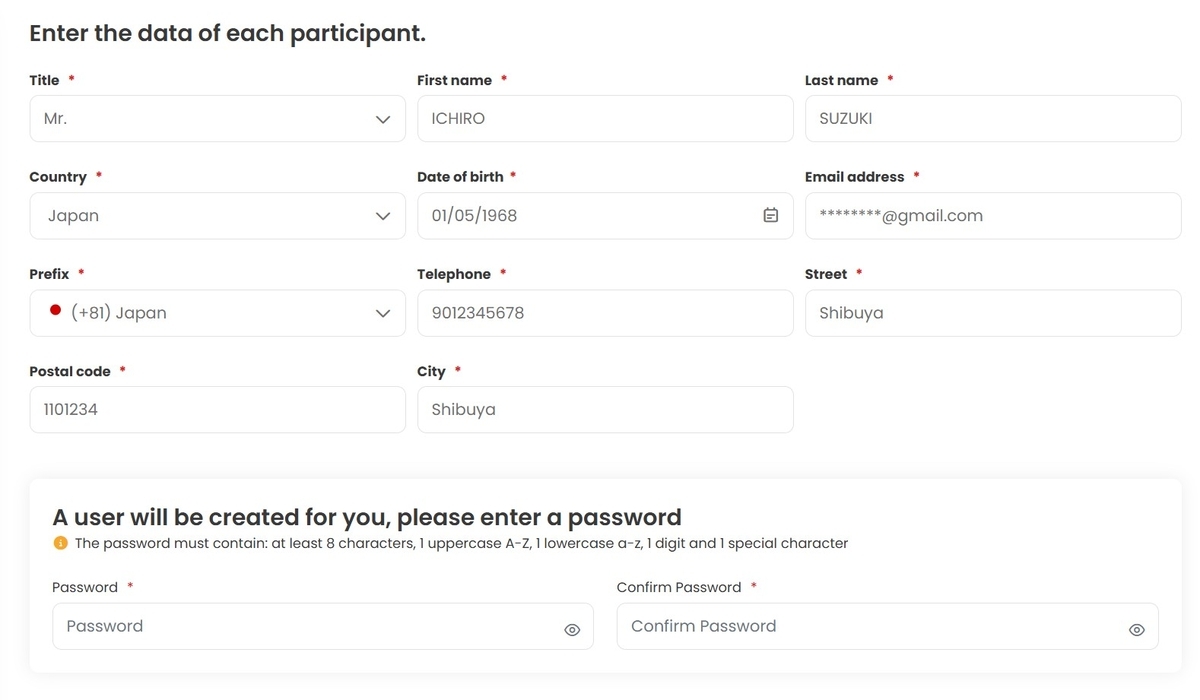Viewport: 1200px width, 700px height.
Task: Click the orange info icon beside password rules
Action: [x=60, y=543]
